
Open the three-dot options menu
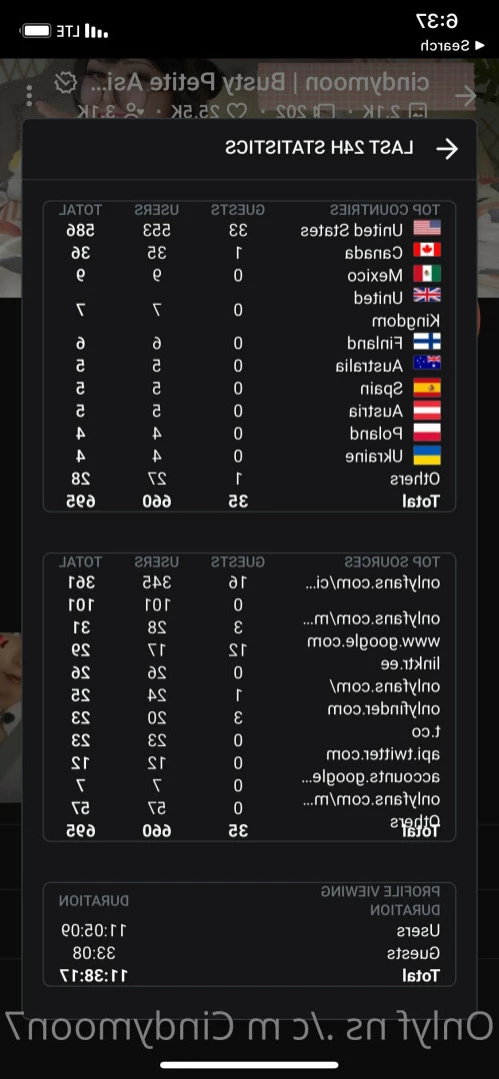[29, 96]
